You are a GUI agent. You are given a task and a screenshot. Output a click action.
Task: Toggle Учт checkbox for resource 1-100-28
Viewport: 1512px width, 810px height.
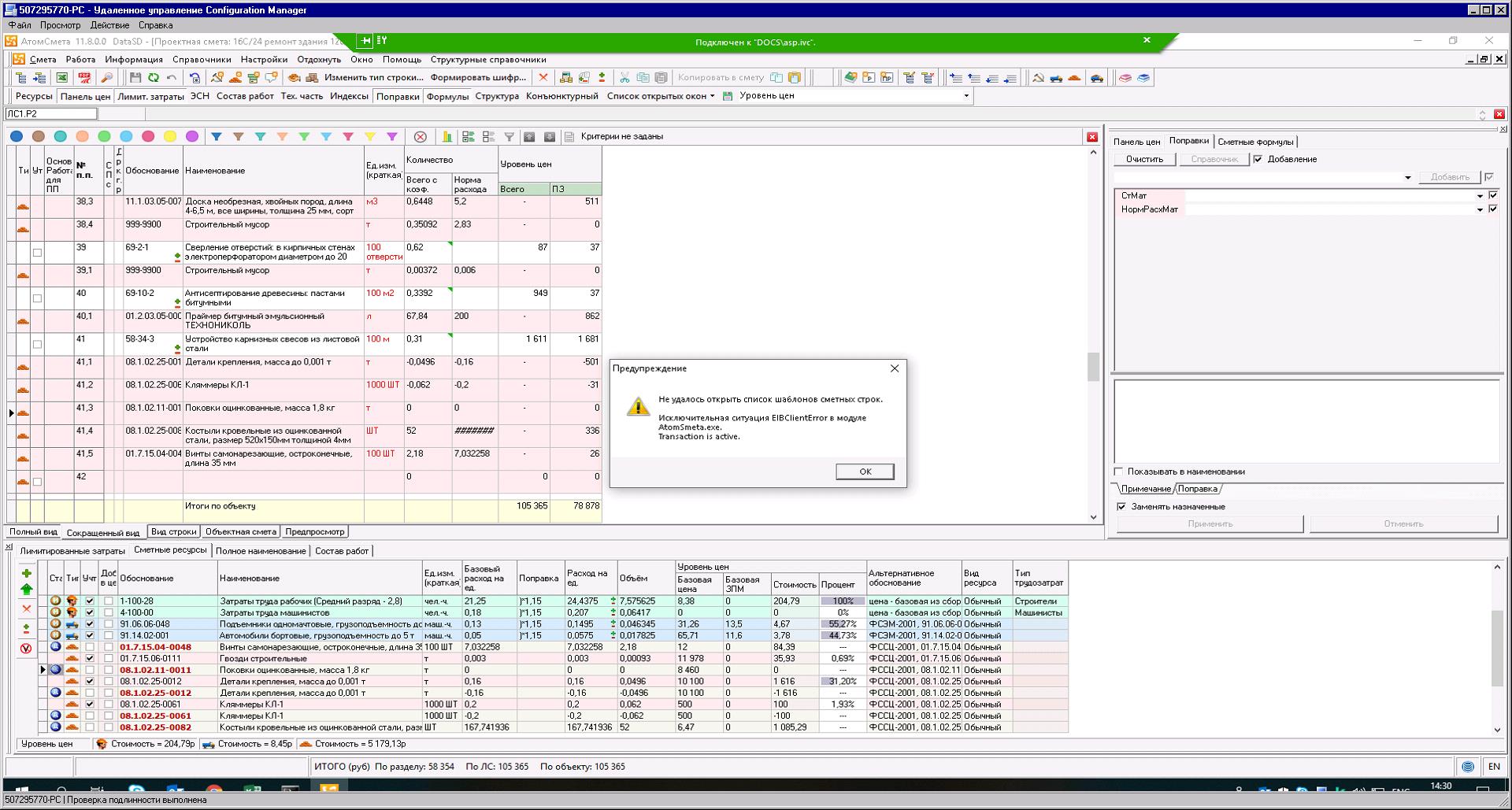click(90, 601)
